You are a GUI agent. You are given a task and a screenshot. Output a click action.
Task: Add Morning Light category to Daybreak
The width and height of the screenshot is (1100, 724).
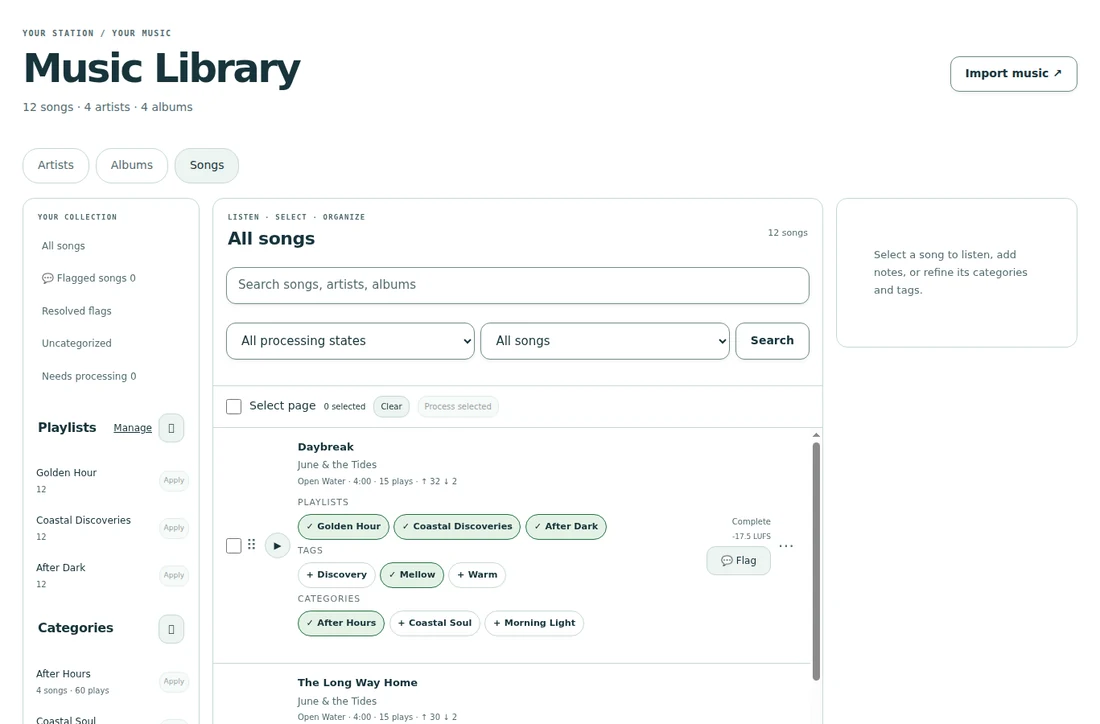534,623
